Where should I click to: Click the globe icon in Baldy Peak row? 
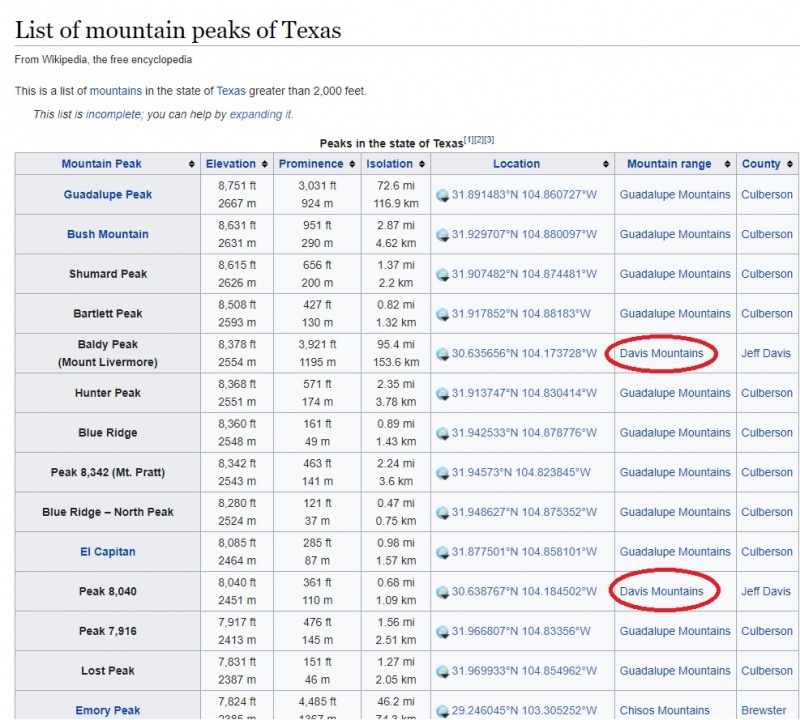tap(442, 354)
